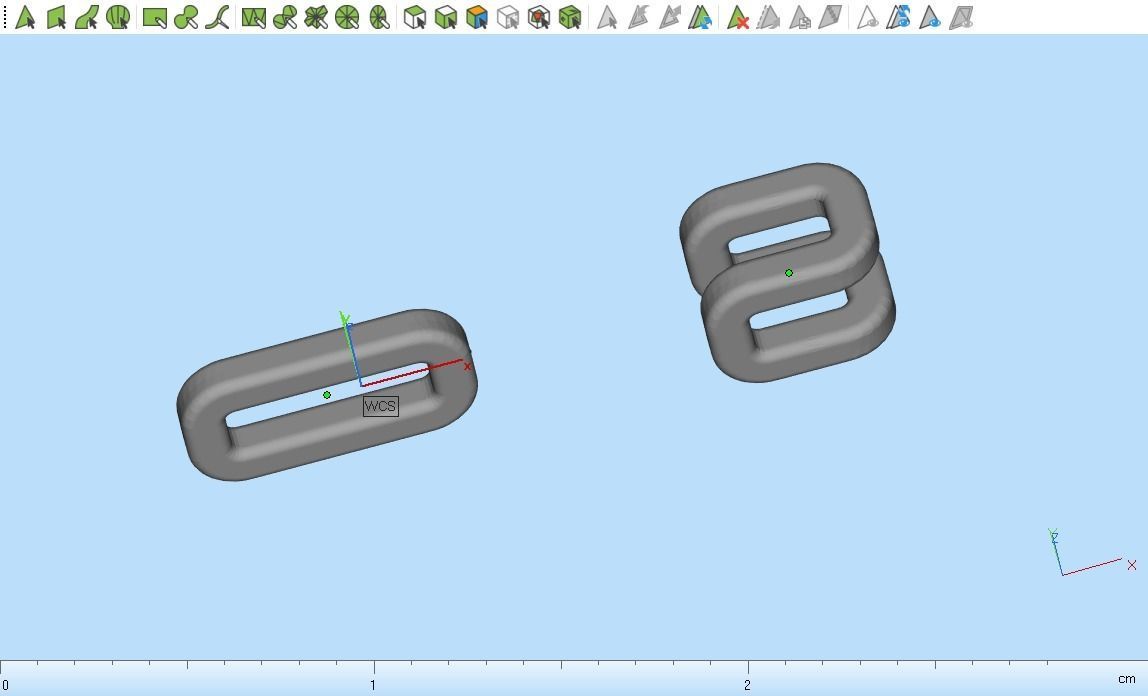
Task: Select the cube with green top face
Action: point(415,17)
